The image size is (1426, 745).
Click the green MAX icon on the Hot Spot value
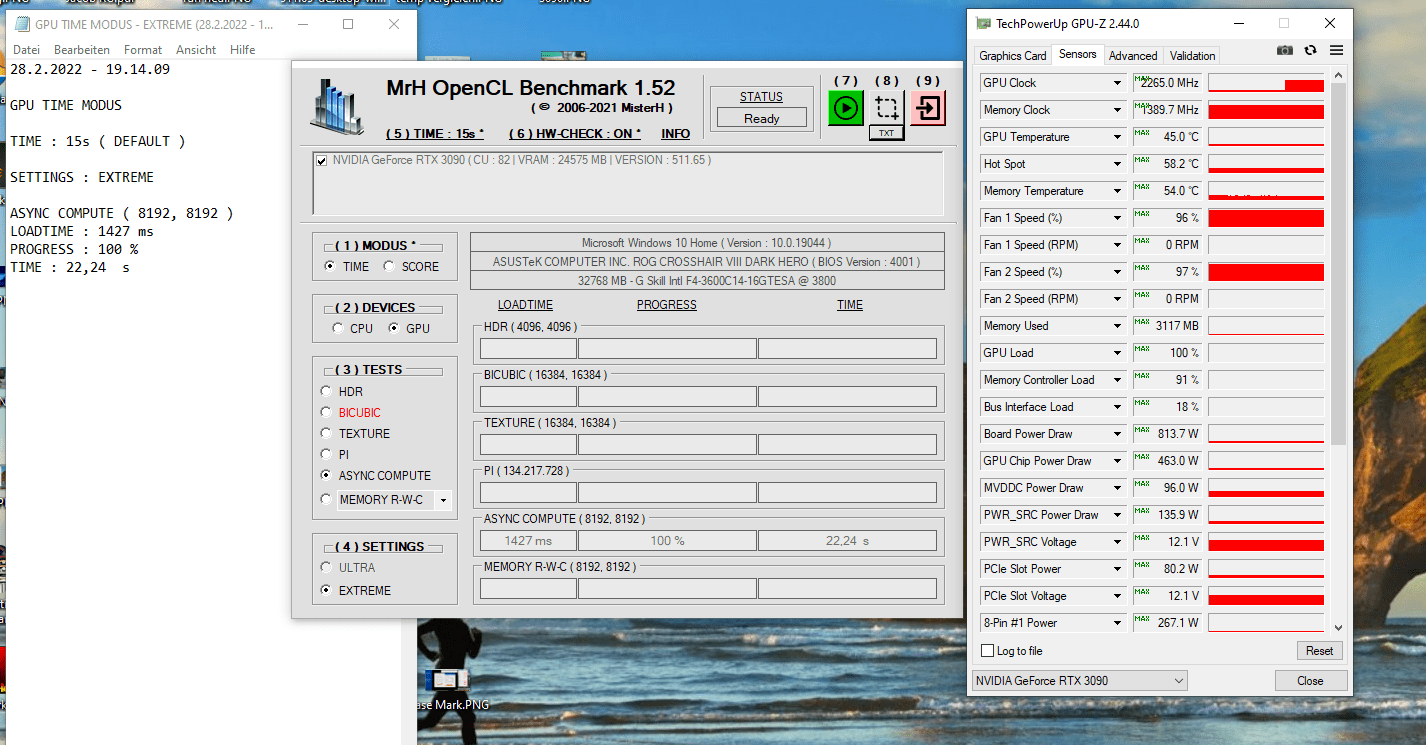pos(1142,160)
